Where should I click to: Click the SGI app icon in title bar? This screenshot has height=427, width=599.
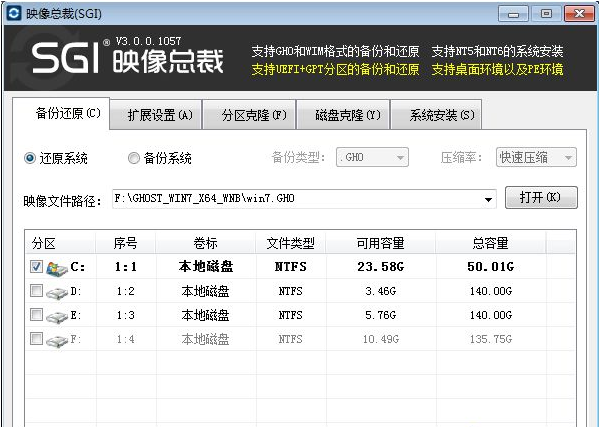(x=14, y=14)
